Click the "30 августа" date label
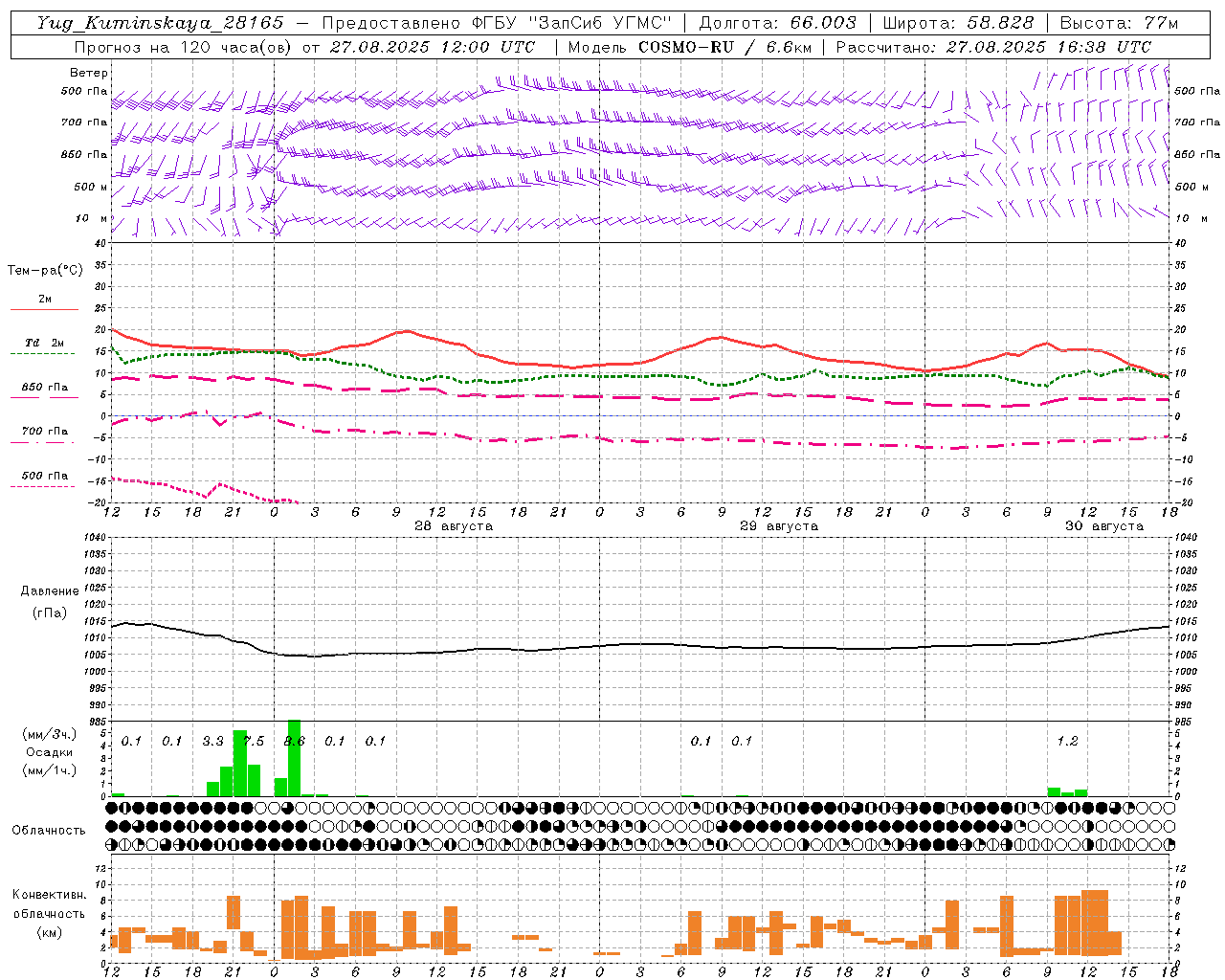1225x980 pixels. pyautogui.click(x=1104, y=526)
